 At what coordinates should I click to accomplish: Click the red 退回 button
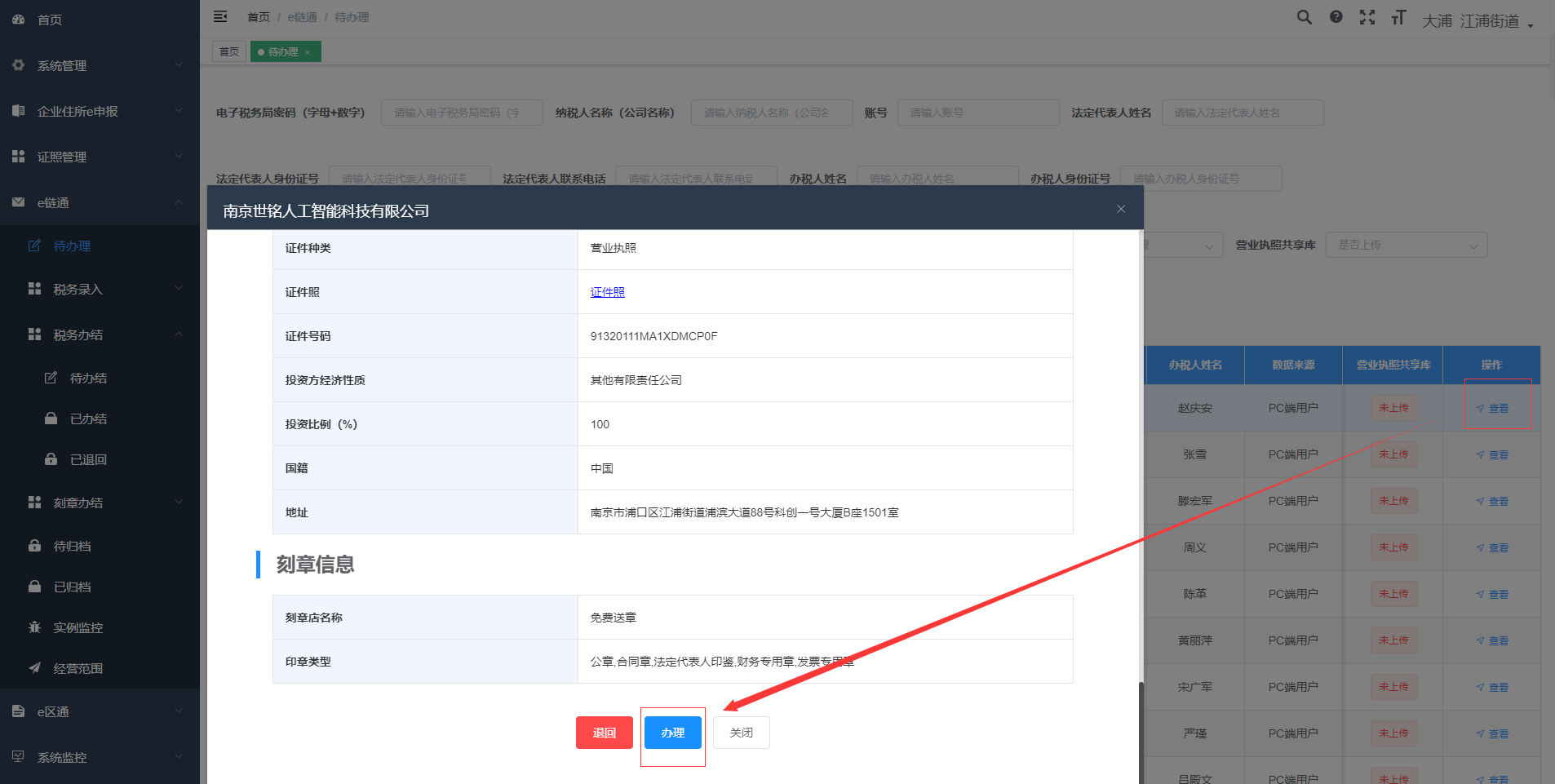click(605, 733)
